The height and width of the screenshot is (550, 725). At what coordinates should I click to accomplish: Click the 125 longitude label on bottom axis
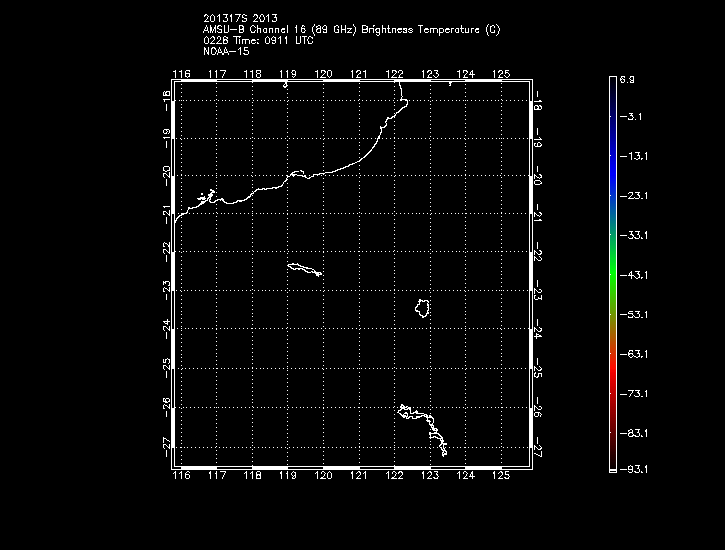501,477
